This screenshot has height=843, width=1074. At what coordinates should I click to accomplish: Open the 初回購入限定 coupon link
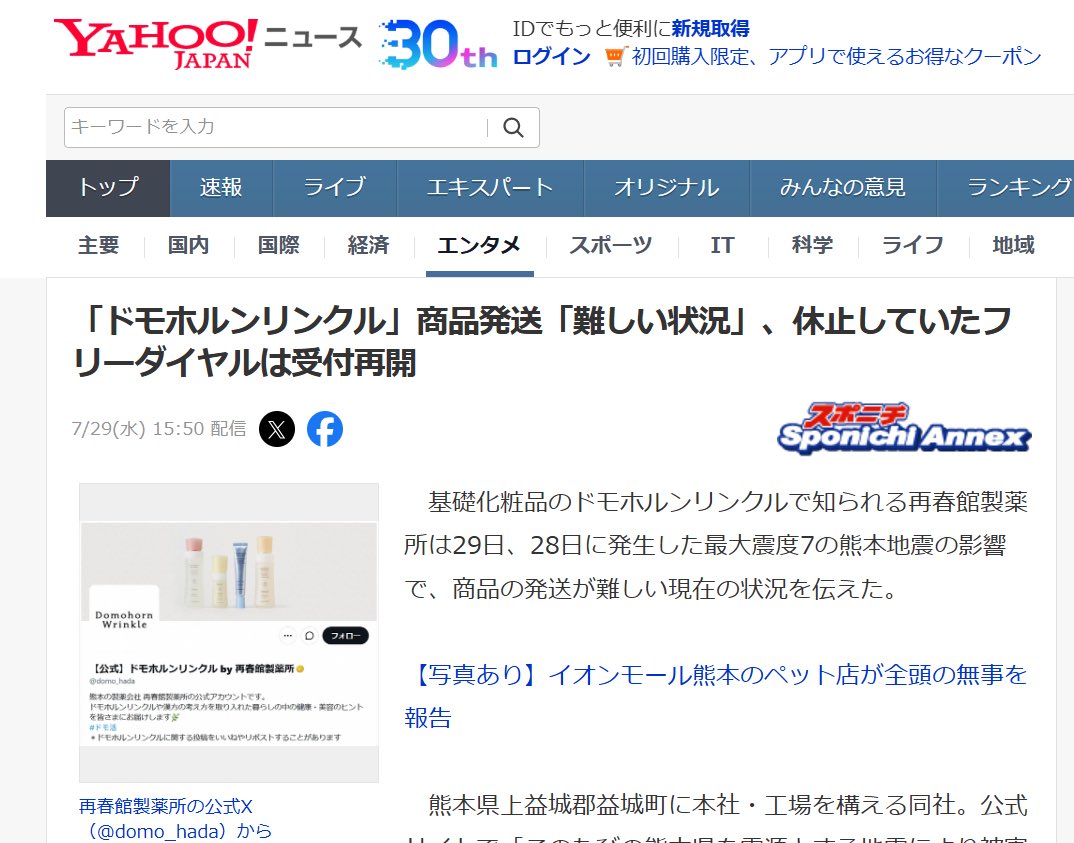[836, 56]
